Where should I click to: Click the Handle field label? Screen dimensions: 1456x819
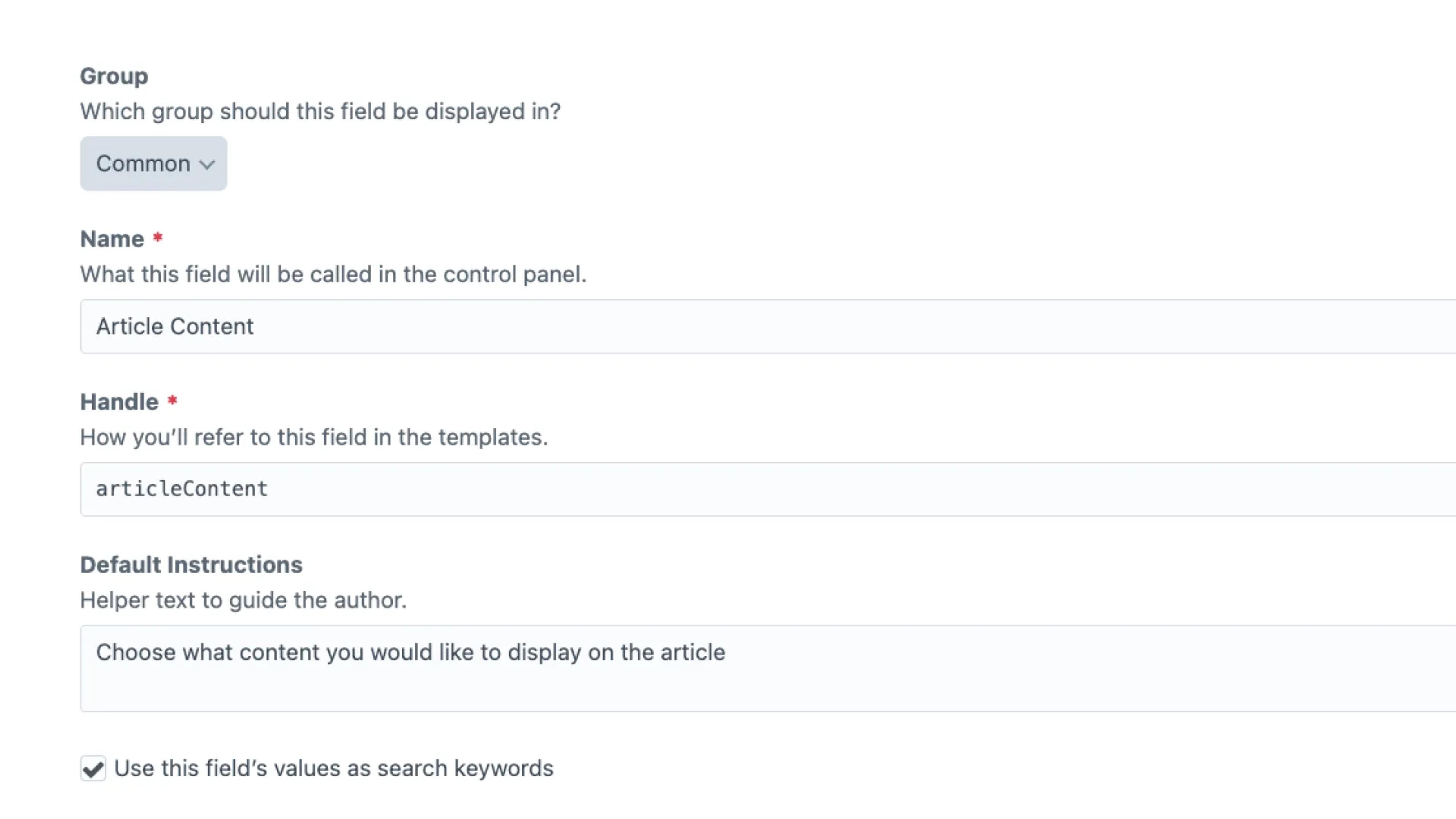(119, 401)
